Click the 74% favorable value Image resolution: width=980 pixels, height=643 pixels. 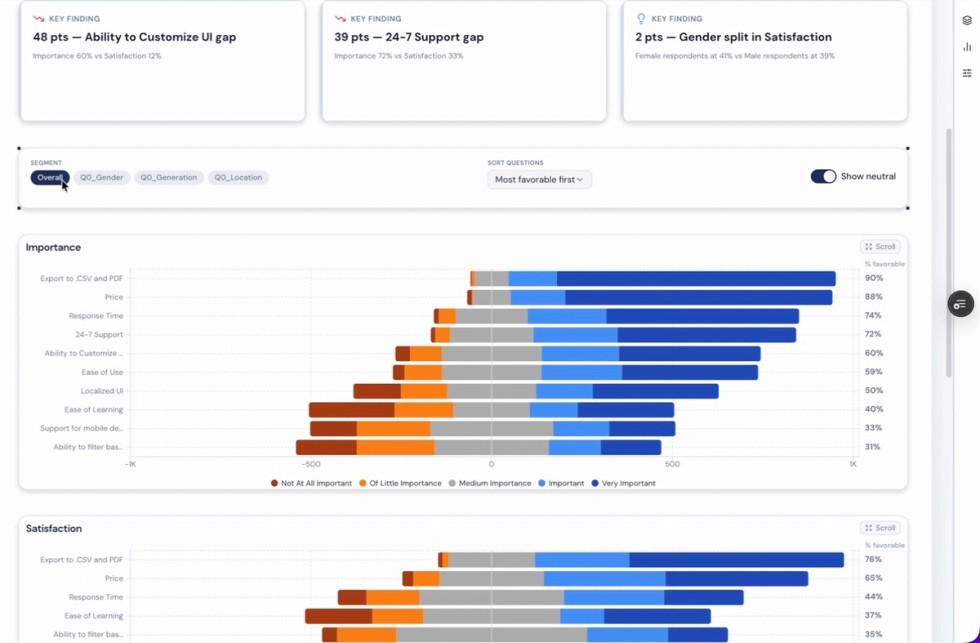coord(873,316)
